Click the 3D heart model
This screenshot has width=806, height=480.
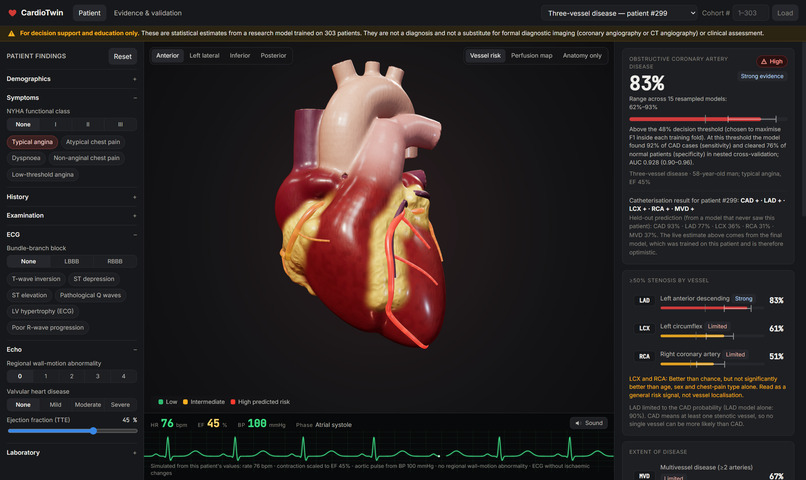(361, 203)
